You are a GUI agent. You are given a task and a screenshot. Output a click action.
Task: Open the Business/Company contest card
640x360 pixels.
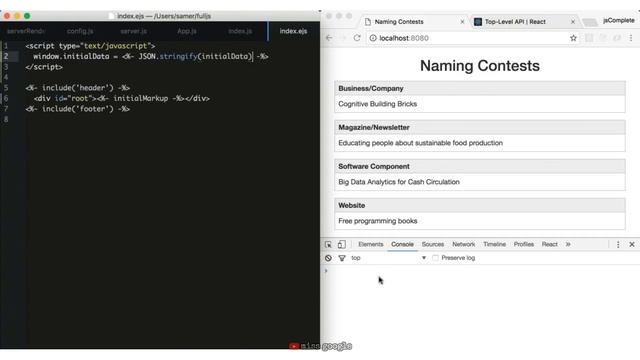pyautogui.click(x=480, y=97)
